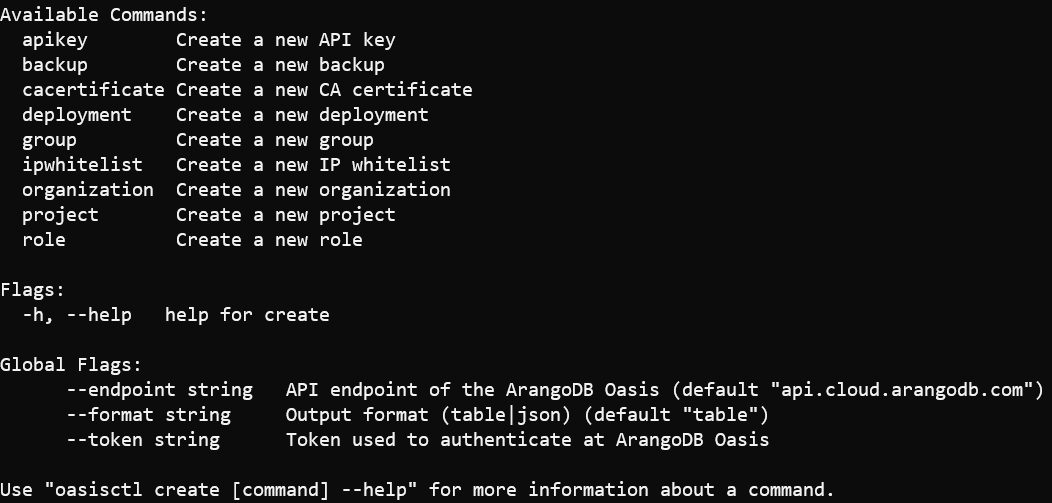Screen dimensions: 1052x503
Task: Click the backup command in the list
Action: (x=55, y=65)
